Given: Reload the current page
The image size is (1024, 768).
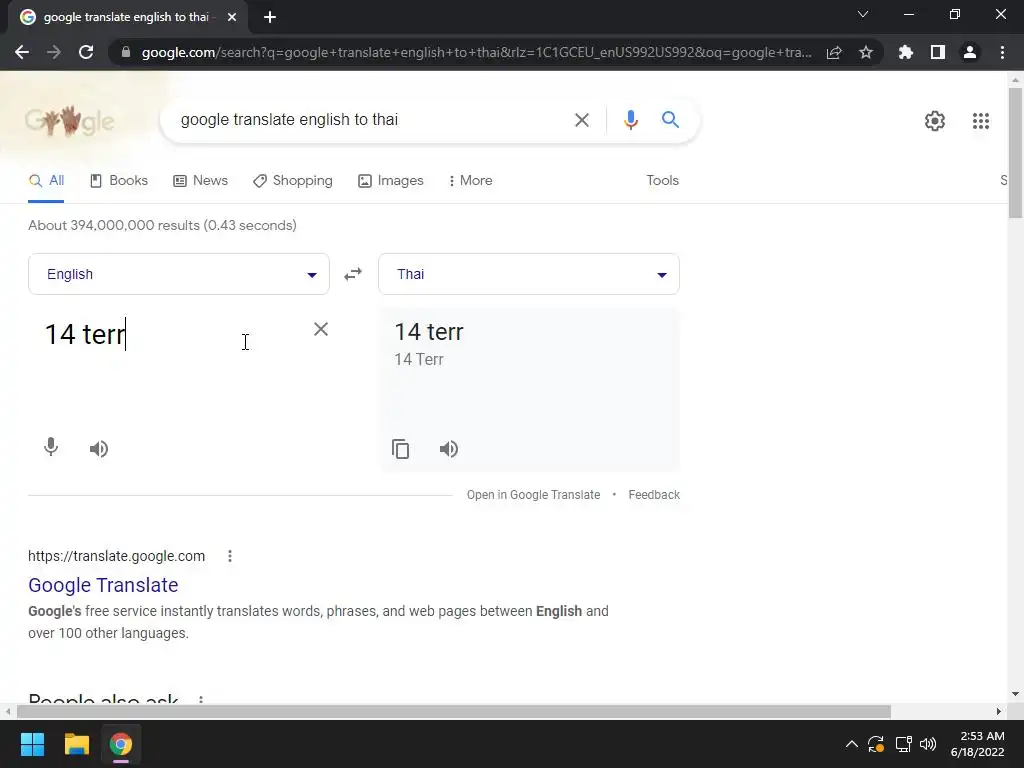Looking at the screenshot, I should [x=86, y=52].
